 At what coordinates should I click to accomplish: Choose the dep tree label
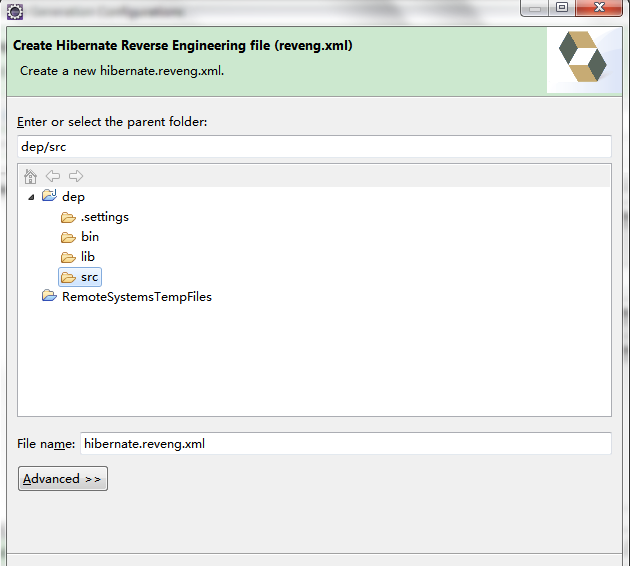(74, 197)
